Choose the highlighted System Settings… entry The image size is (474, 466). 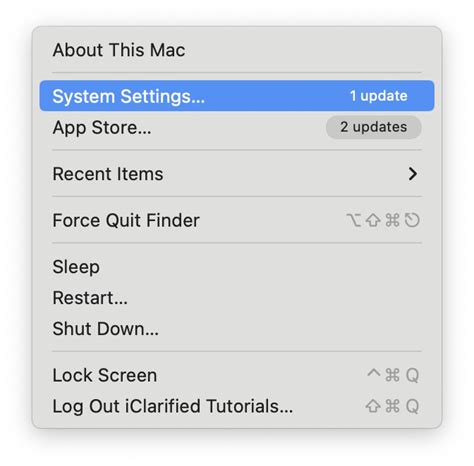(x=237, y=96)
